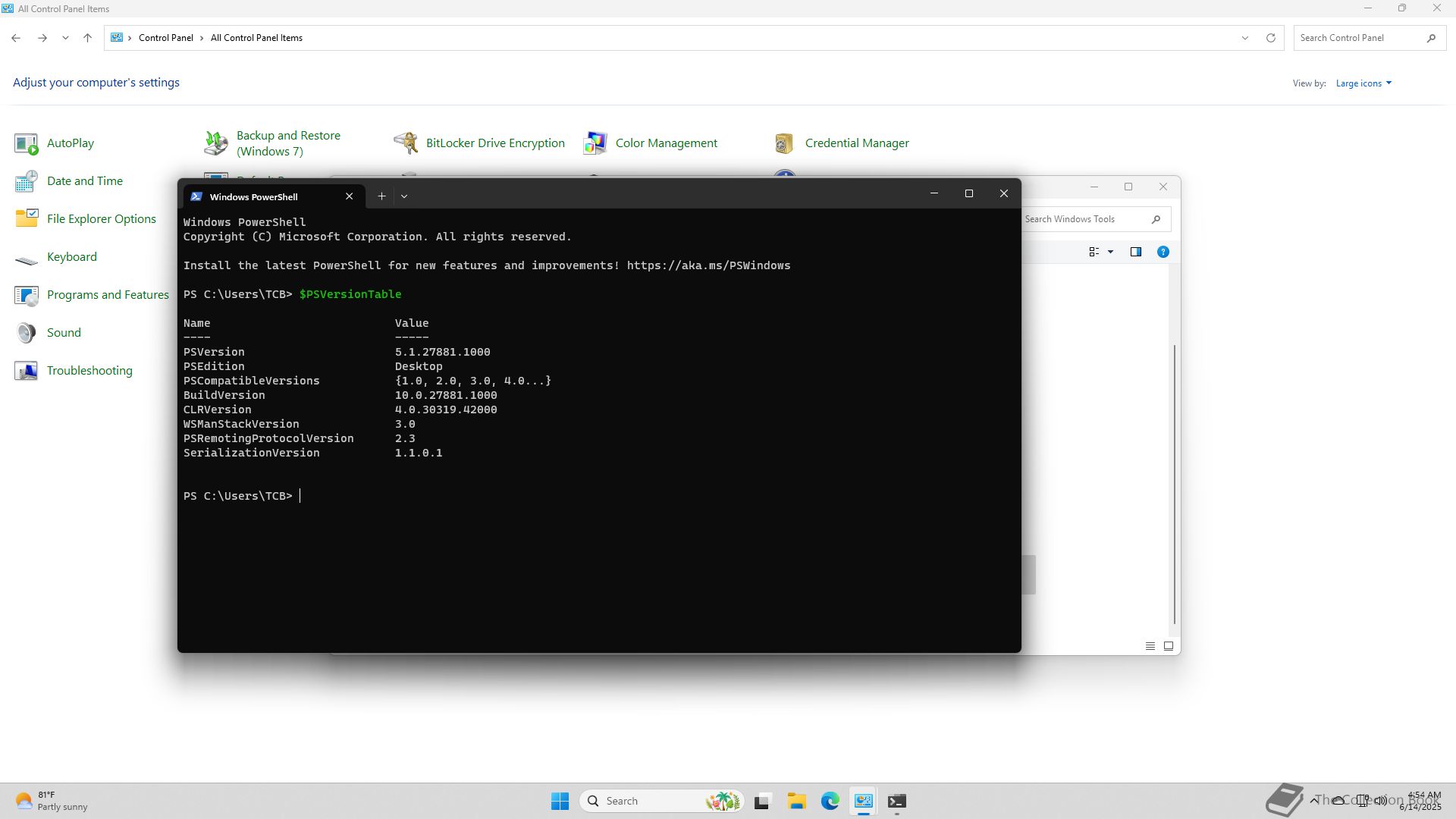Open the PowerShell new tab profile dropdown
Image resolution: width=1456 pixels, height=819 pixels.
(404, 196)
